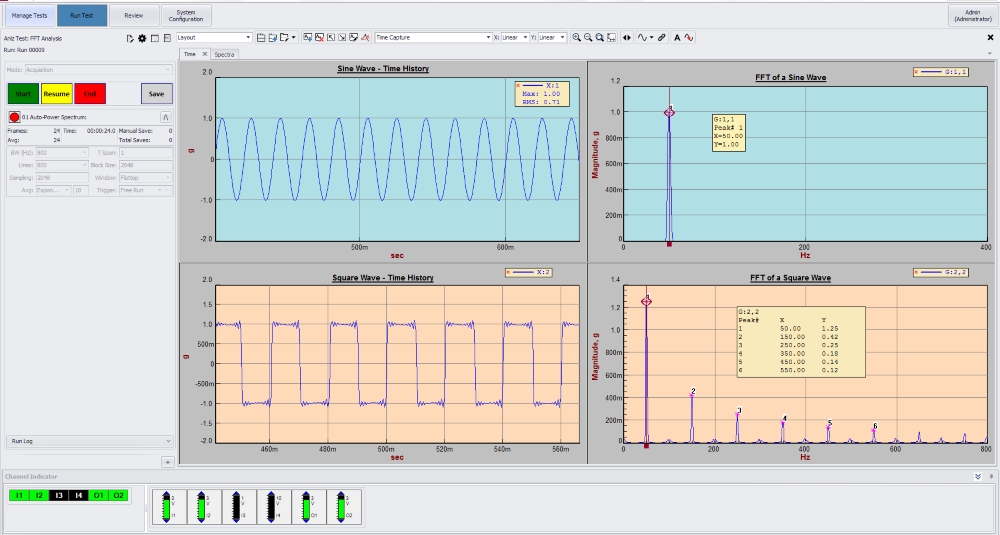Open the Review tab
The image size is (1000, 535).
tap(132, 15)
